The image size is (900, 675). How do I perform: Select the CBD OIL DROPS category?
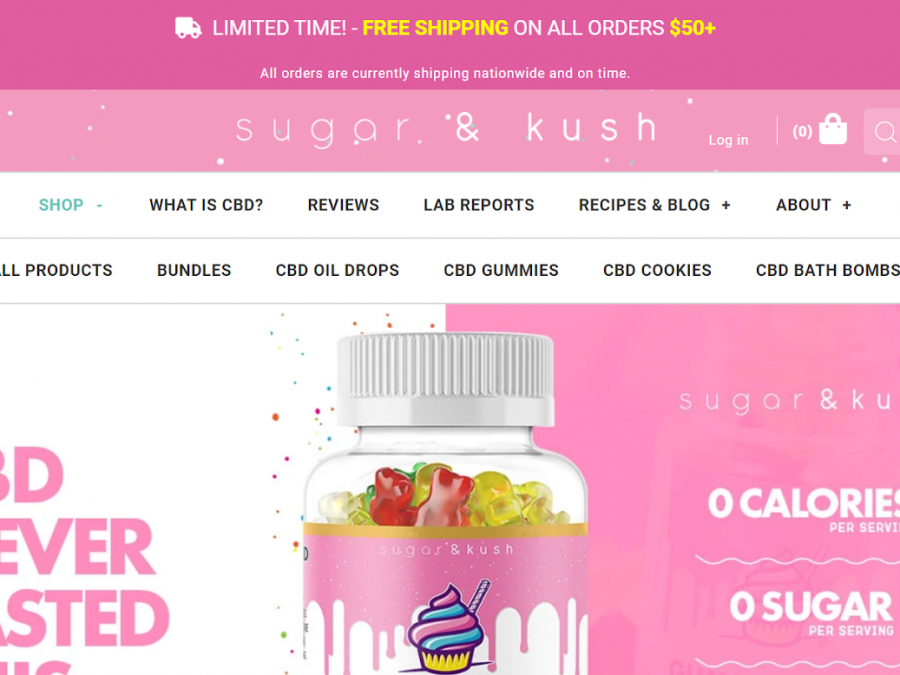pos(338,270)
